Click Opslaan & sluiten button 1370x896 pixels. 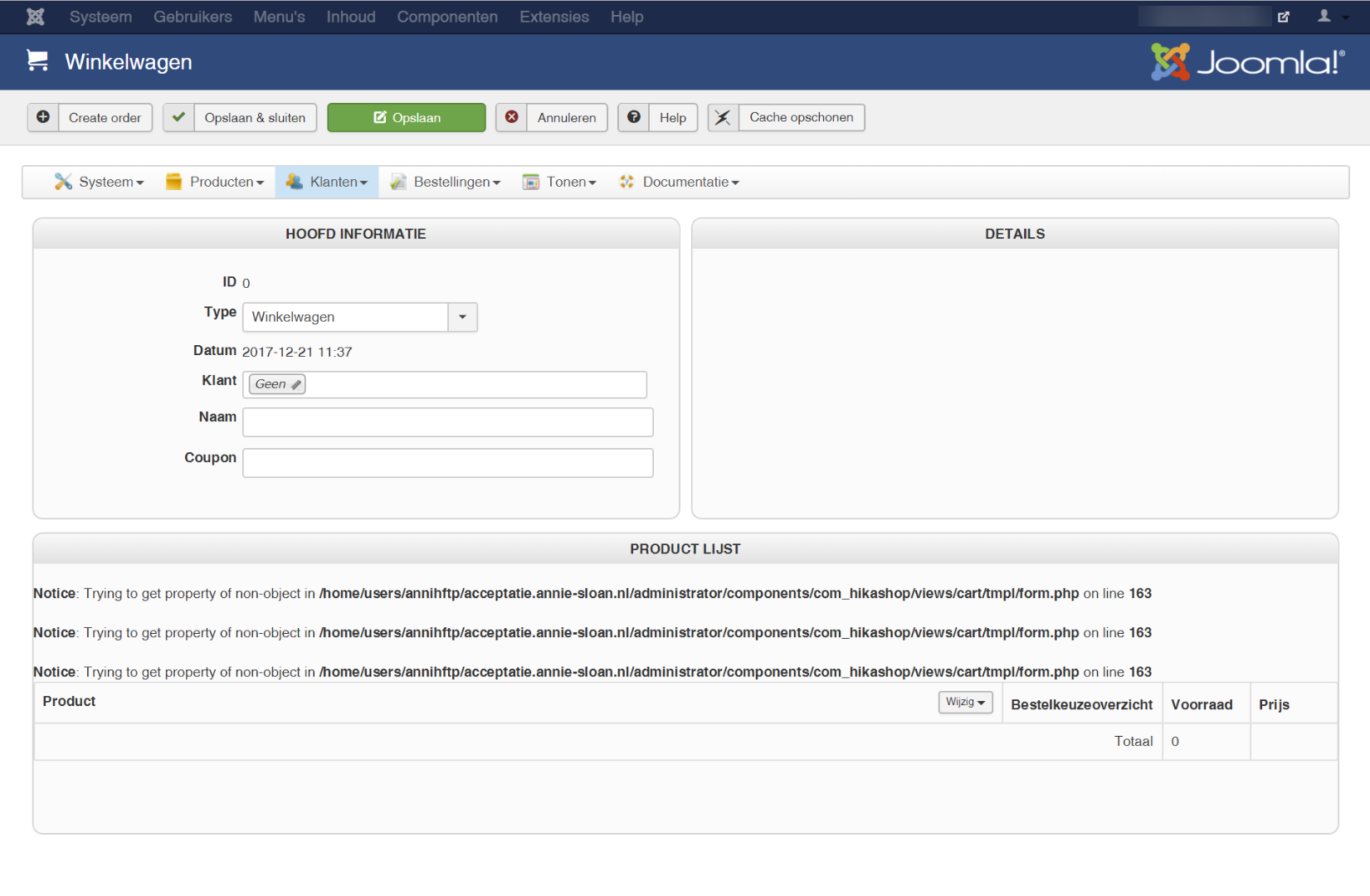(240, 117)
